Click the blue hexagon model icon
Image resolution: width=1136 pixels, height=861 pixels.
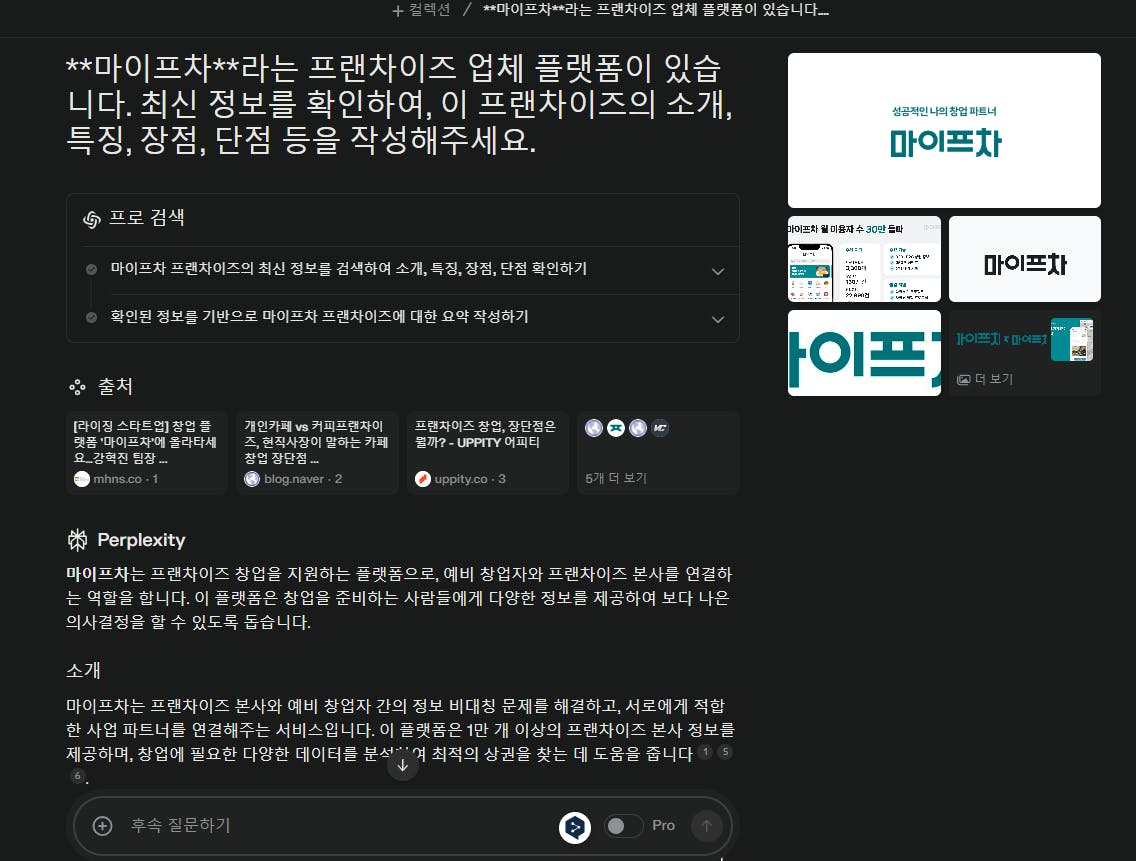point(575,827)
